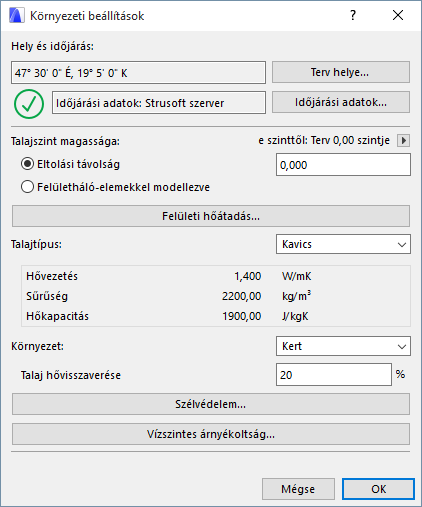The image size is (422, 507).
Task: Select the Felületháló-elemekkel modellezve radio button
Action: point(27,187)
